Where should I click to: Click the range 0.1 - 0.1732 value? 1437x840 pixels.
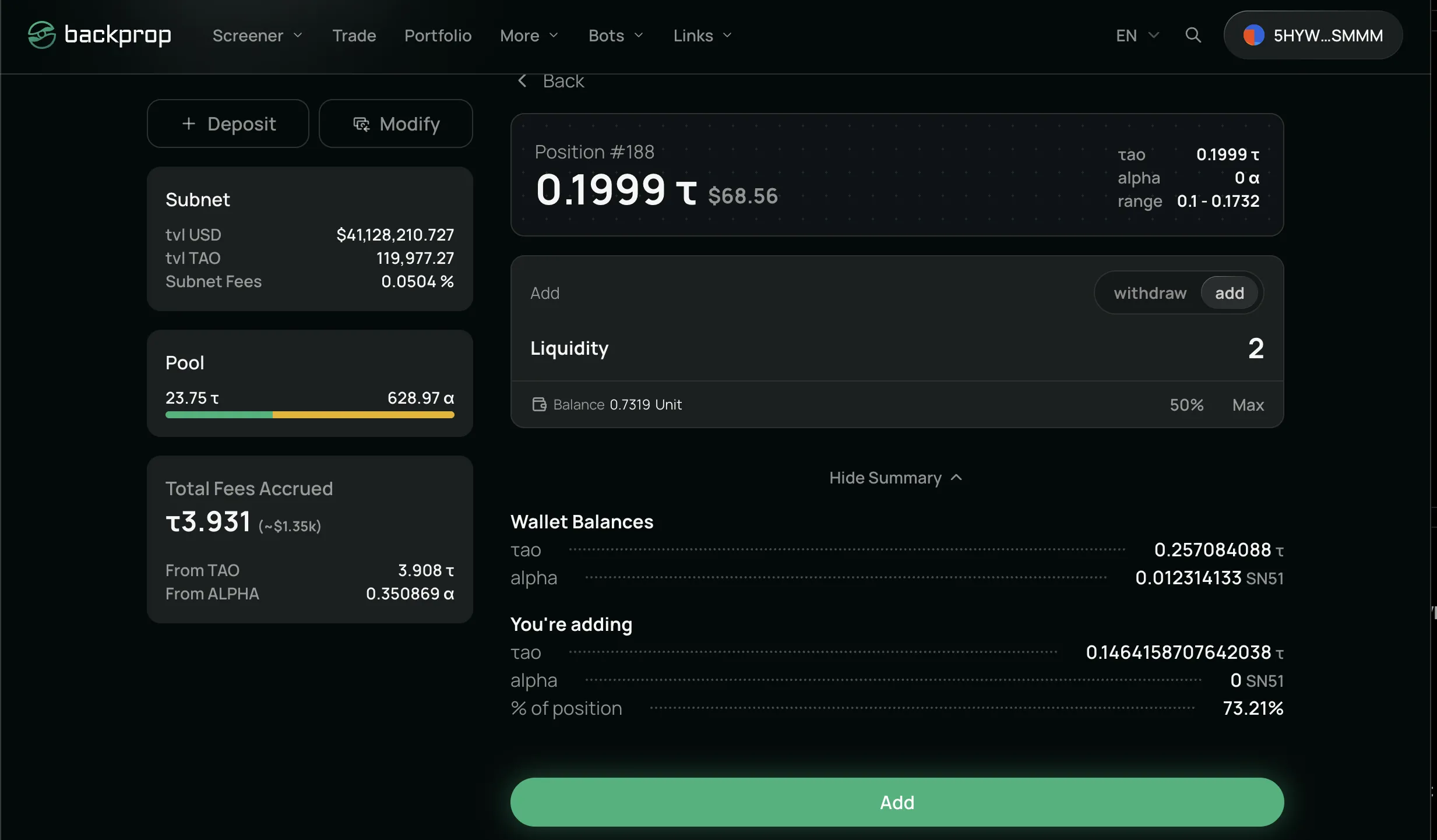point(1218,201)
